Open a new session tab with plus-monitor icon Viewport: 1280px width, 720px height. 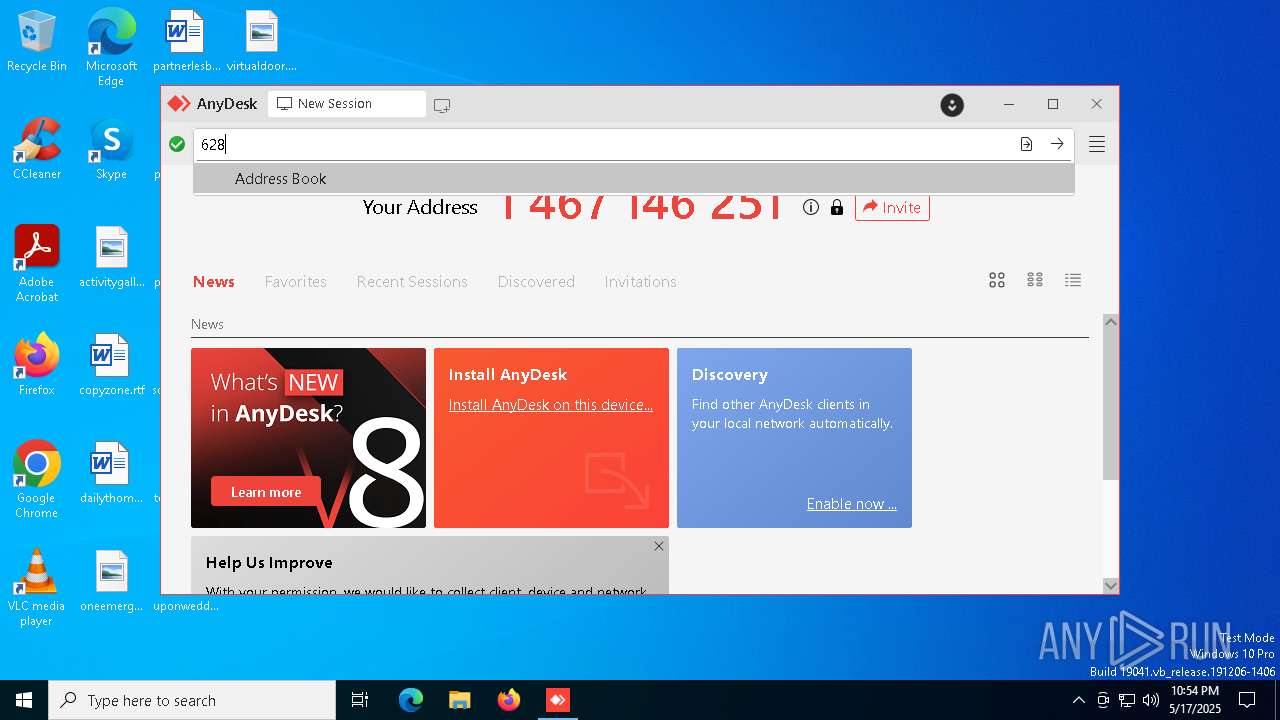tap(442, 105)
